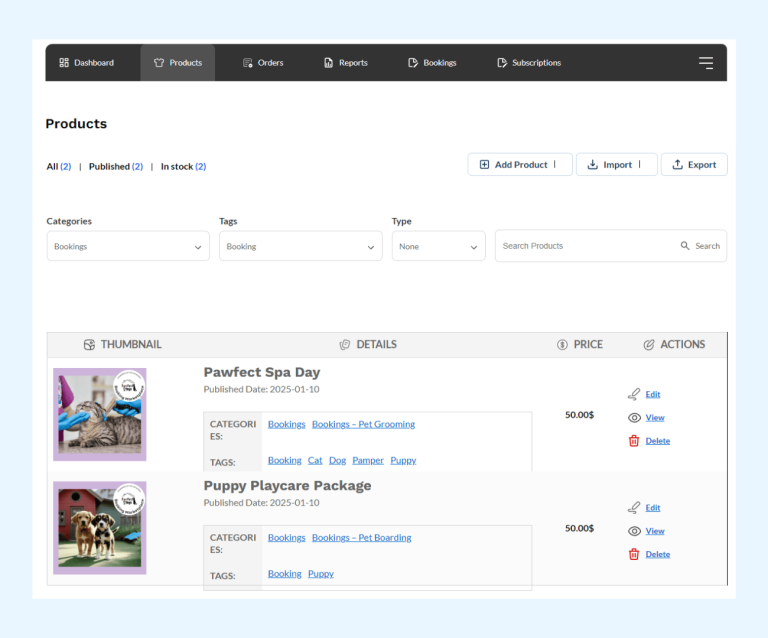Viewport: 768px width, 638px height.
Task: Click the Pamper tag link
Action: click(368, 460)
